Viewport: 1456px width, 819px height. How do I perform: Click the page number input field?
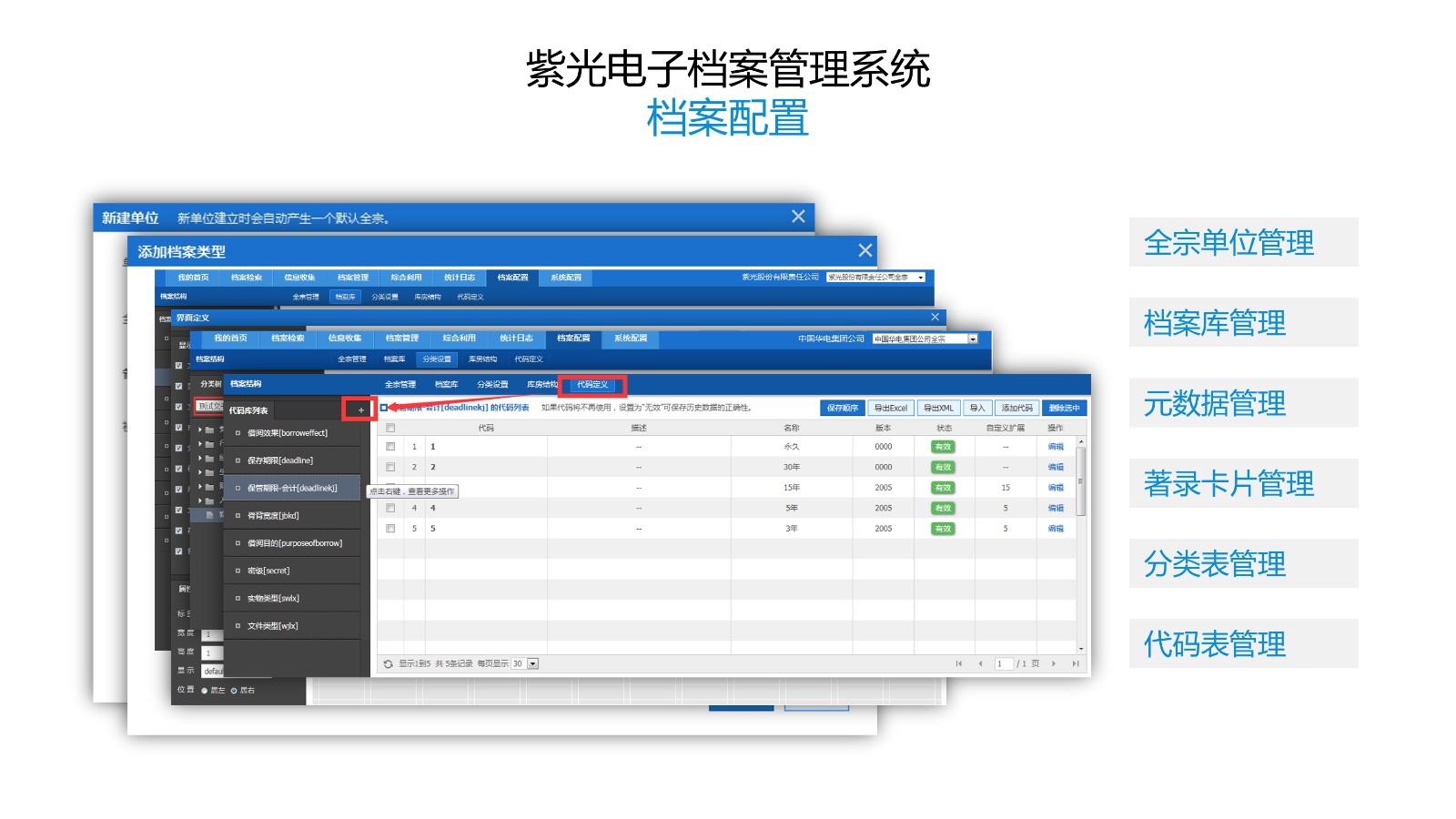tap(1004, 664)
